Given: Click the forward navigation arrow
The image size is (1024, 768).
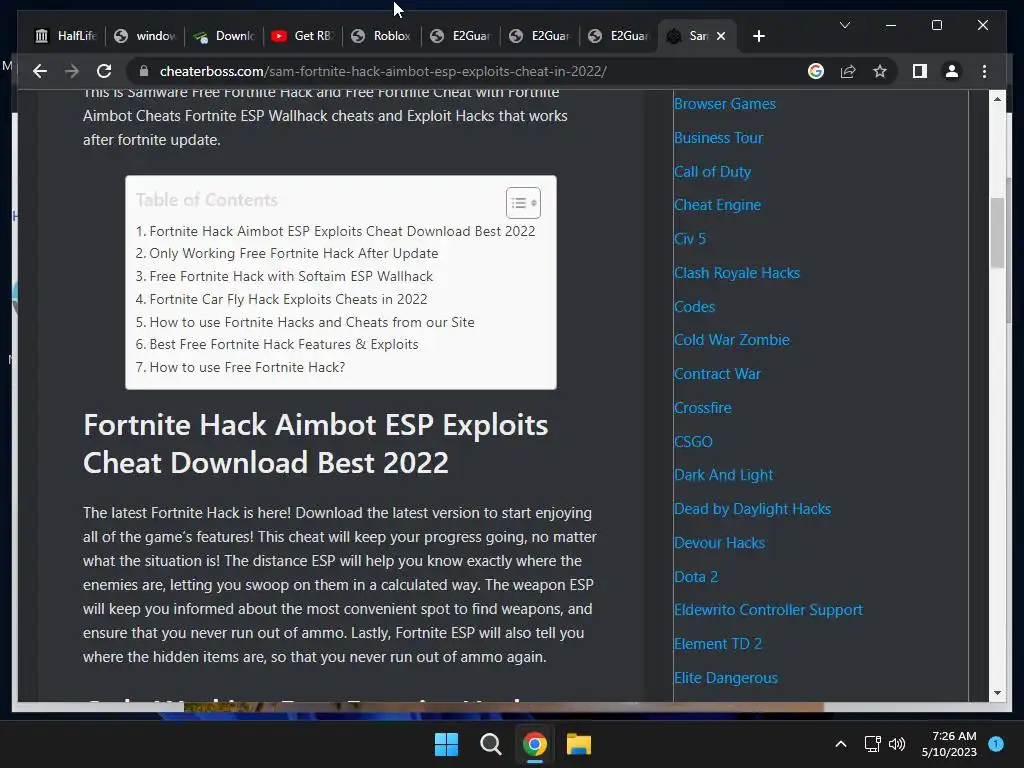Looking at the screenshot, I should coord(72,71).
